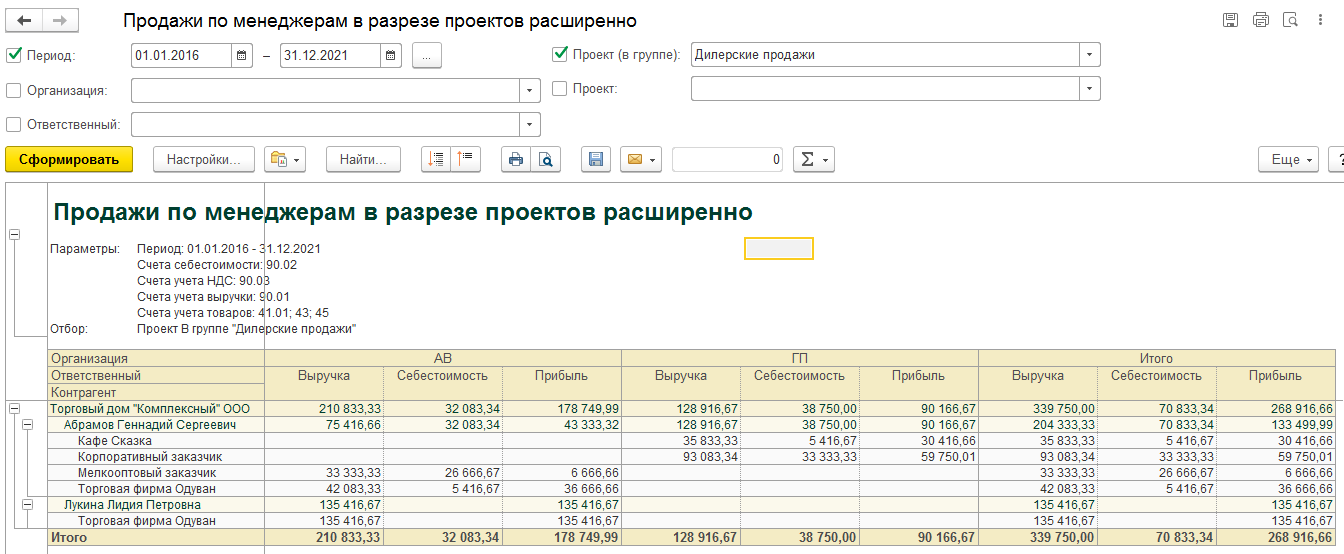
Task: Go forward with the right arrow button
Action: pyautogui.click(x=60, y=20)
